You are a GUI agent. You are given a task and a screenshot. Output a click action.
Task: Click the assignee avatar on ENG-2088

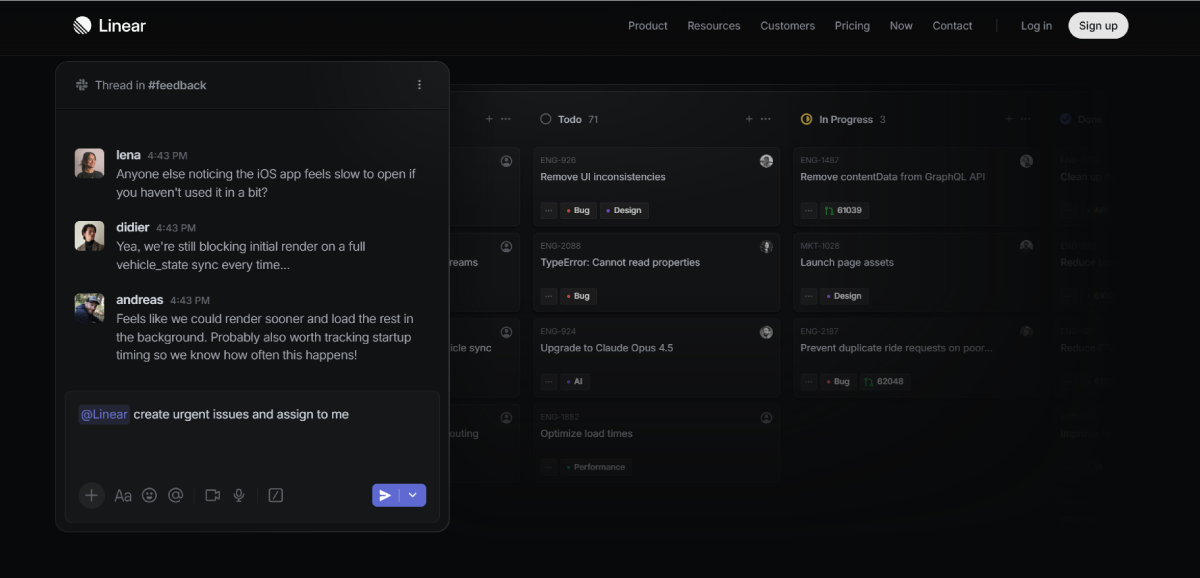tap(766, 247)
